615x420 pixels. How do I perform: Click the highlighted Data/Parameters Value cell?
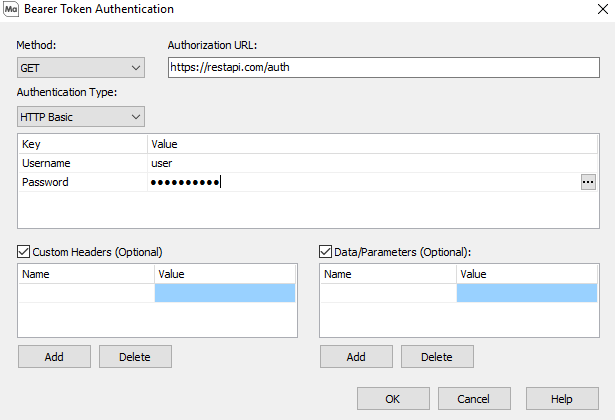coord(527,293)
